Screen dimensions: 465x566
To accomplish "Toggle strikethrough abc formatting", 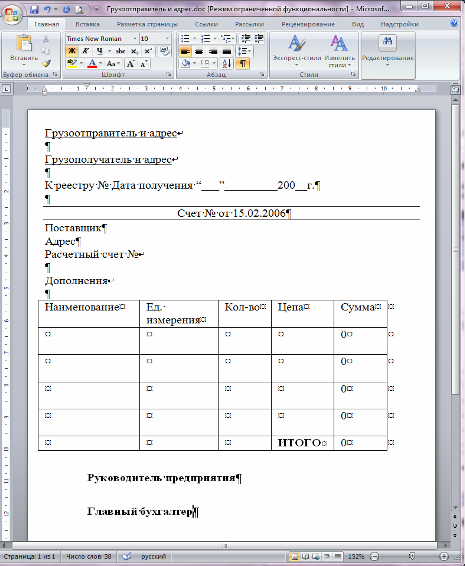I will click(120, 51).
